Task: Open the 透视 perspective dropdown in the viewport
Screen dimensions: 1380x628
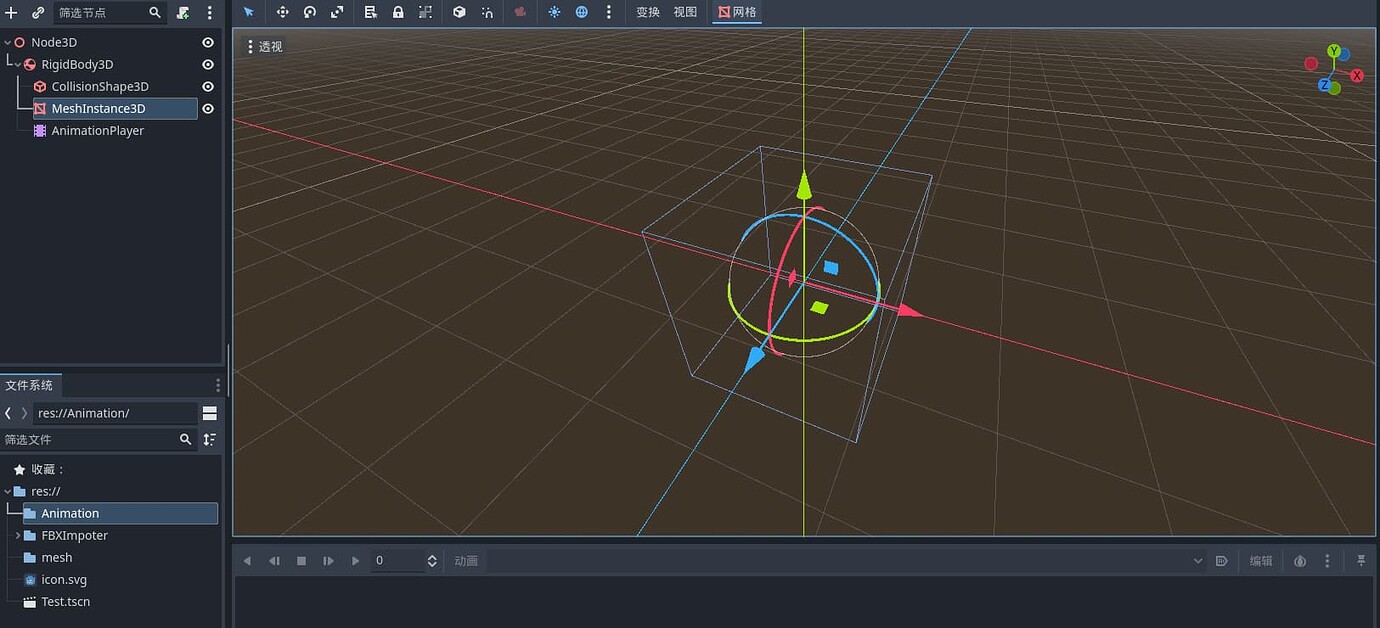Action: click(267, 46)
